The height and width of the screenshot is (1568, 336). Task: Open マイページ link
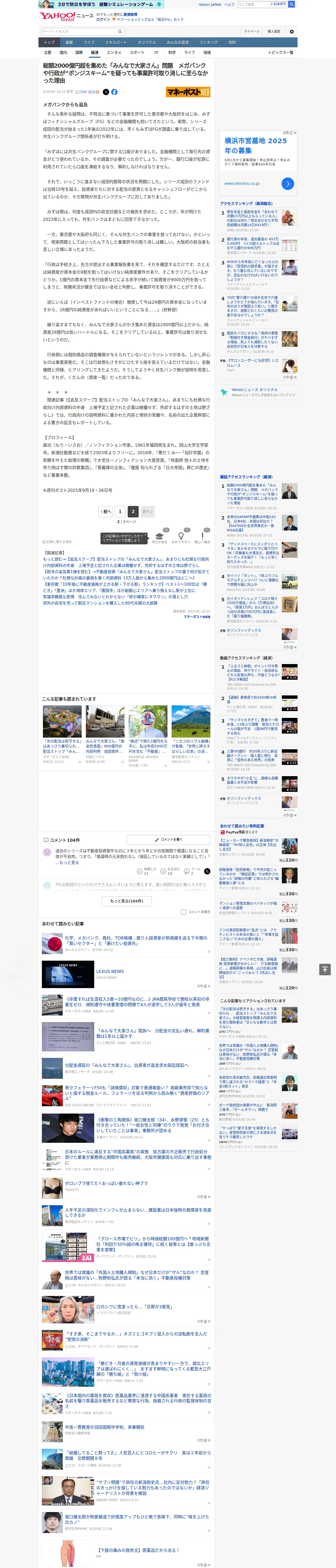coord(252,32)
